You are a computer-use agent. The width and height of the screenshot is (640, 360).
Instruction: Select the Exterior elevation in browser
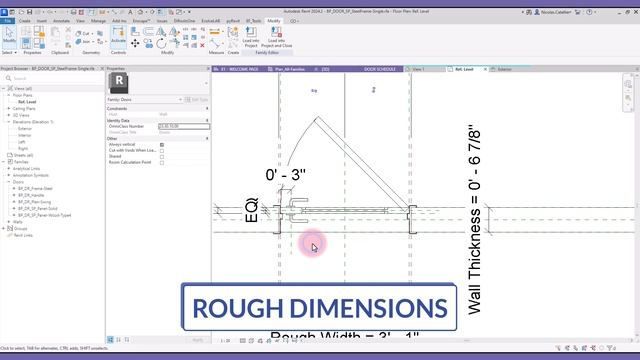24,129
